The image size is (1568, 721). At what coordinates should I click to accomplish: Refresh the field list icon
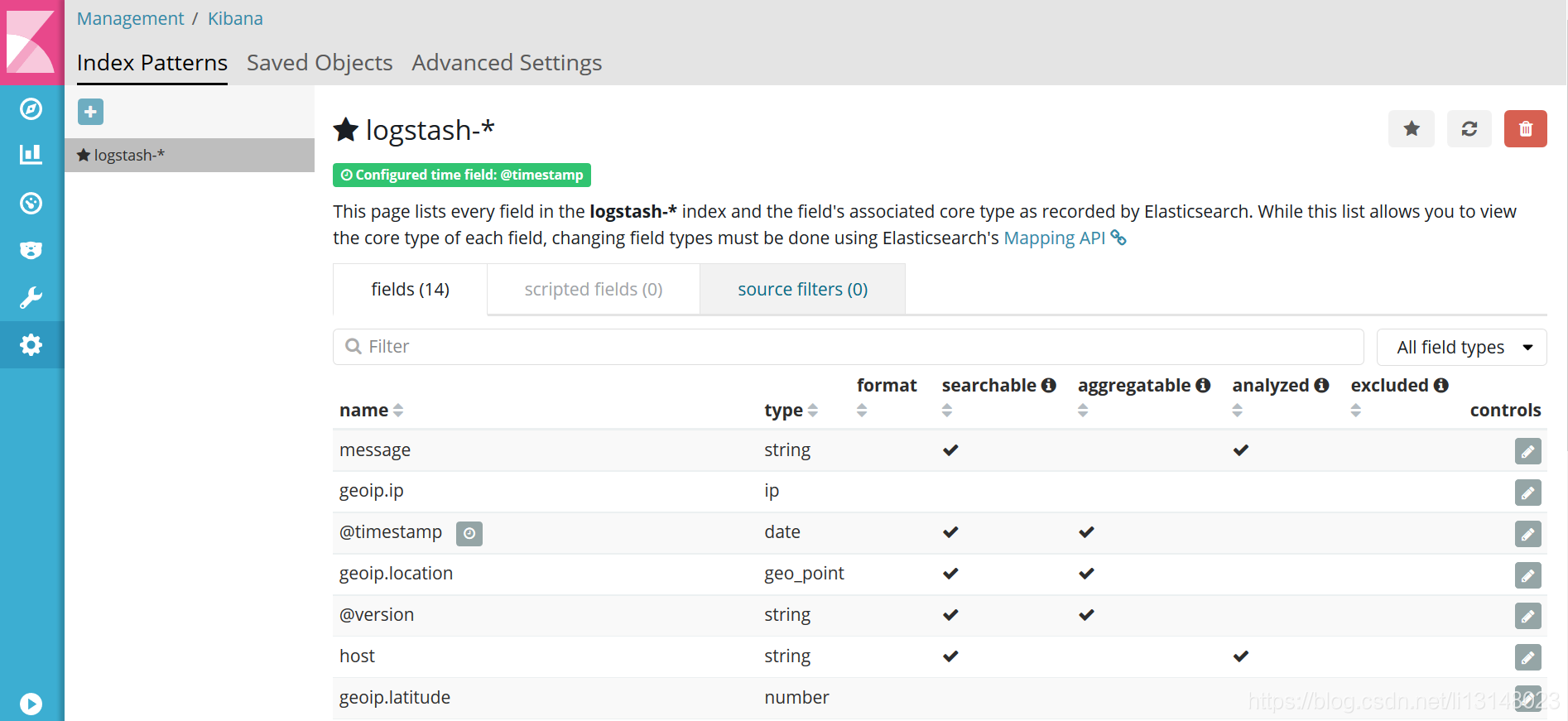pyautogui.click(x=1469, y=129)
